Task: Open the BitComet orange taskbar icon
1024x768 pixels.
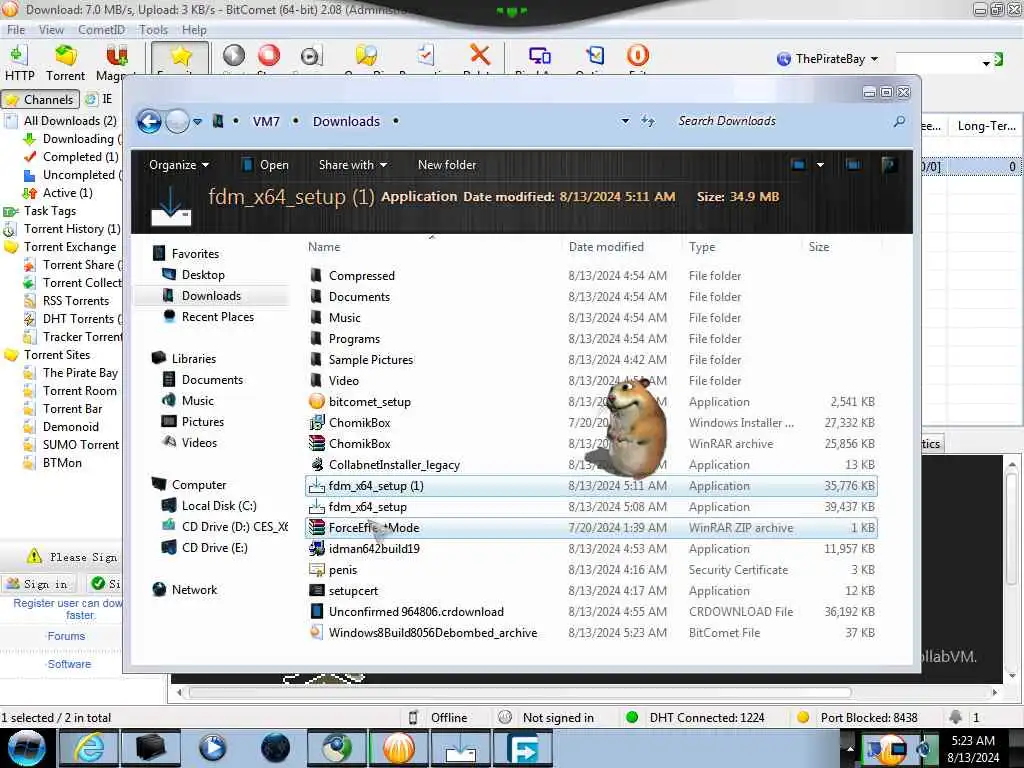Action: 398,748
